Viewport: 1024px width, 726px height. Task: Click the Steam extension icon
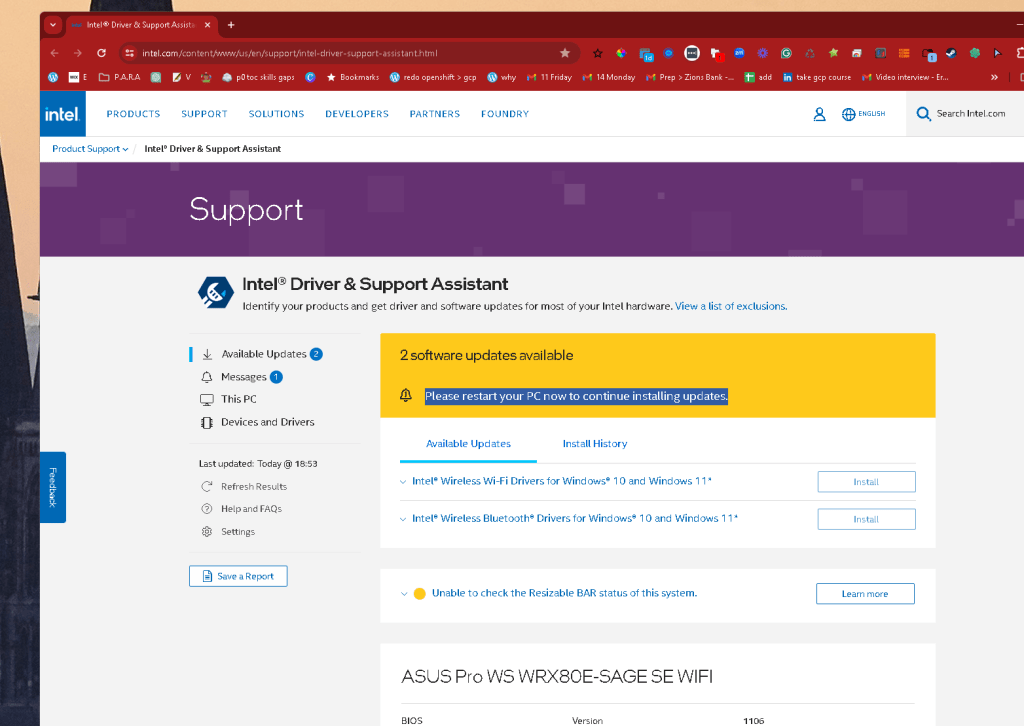952,53
